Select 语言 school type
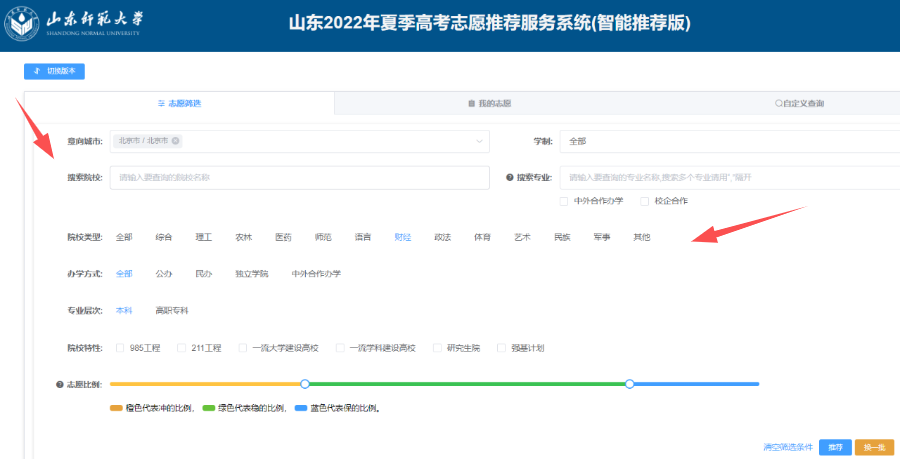The width and height of the screenshot is (900, 459). click(x=363, y=237)
